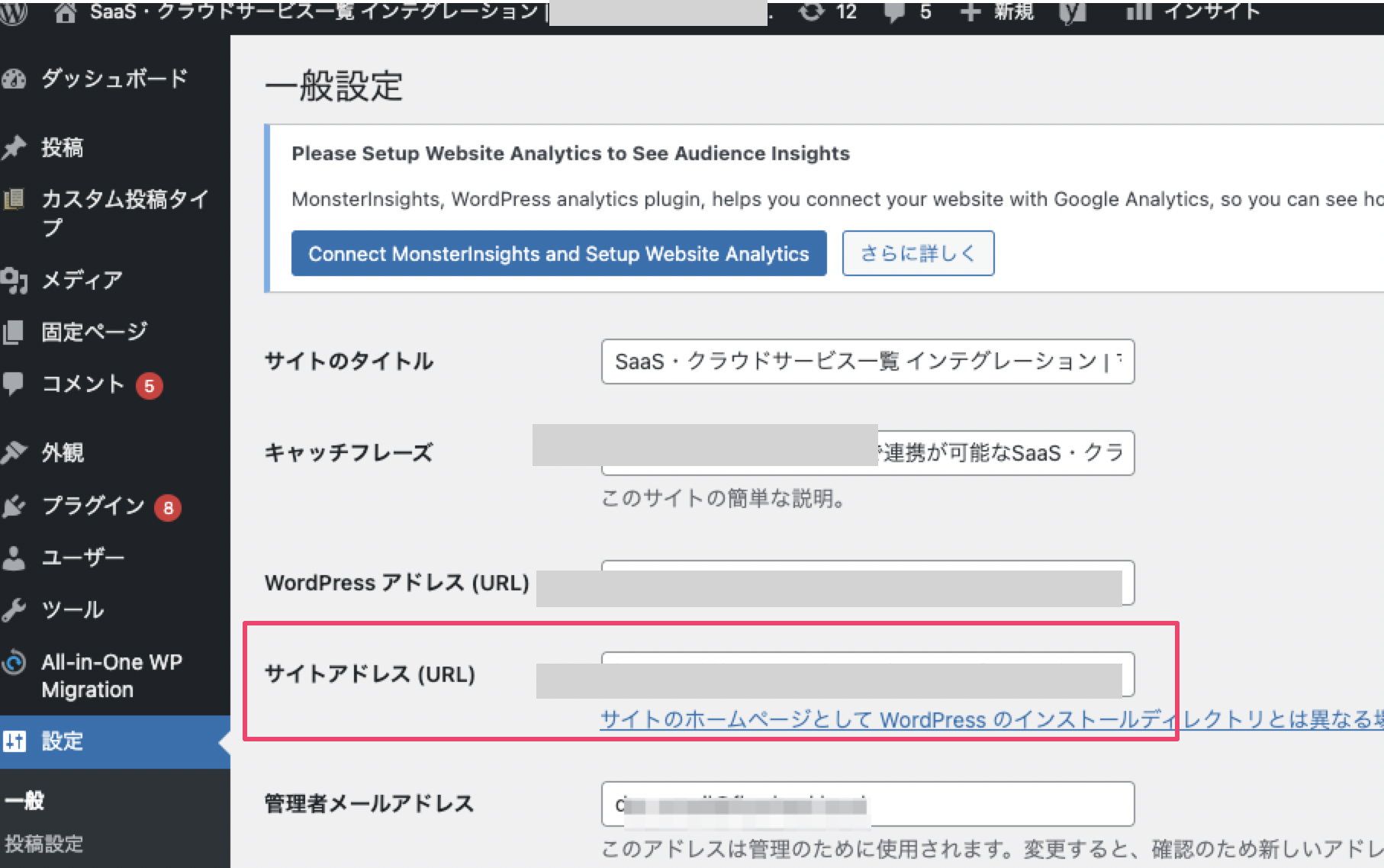Open the updates icon showing 12

coord(811,11)
